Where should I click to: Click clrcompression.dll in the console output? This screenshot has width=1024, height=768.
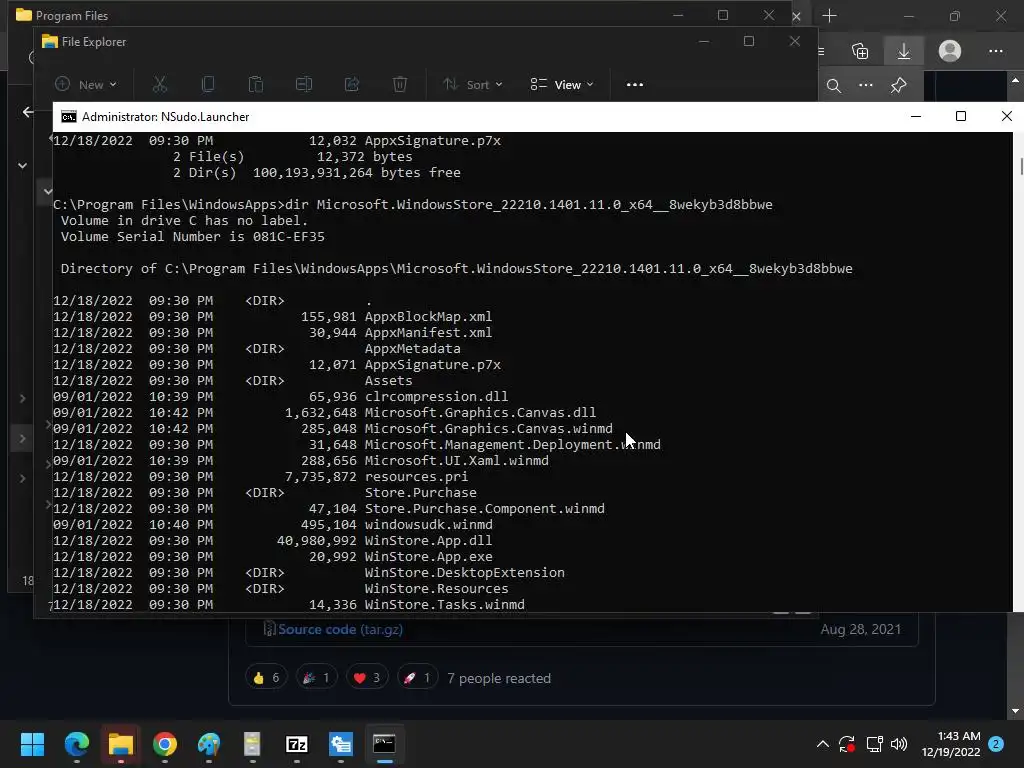pyautogui.click(x=436, y=396)
